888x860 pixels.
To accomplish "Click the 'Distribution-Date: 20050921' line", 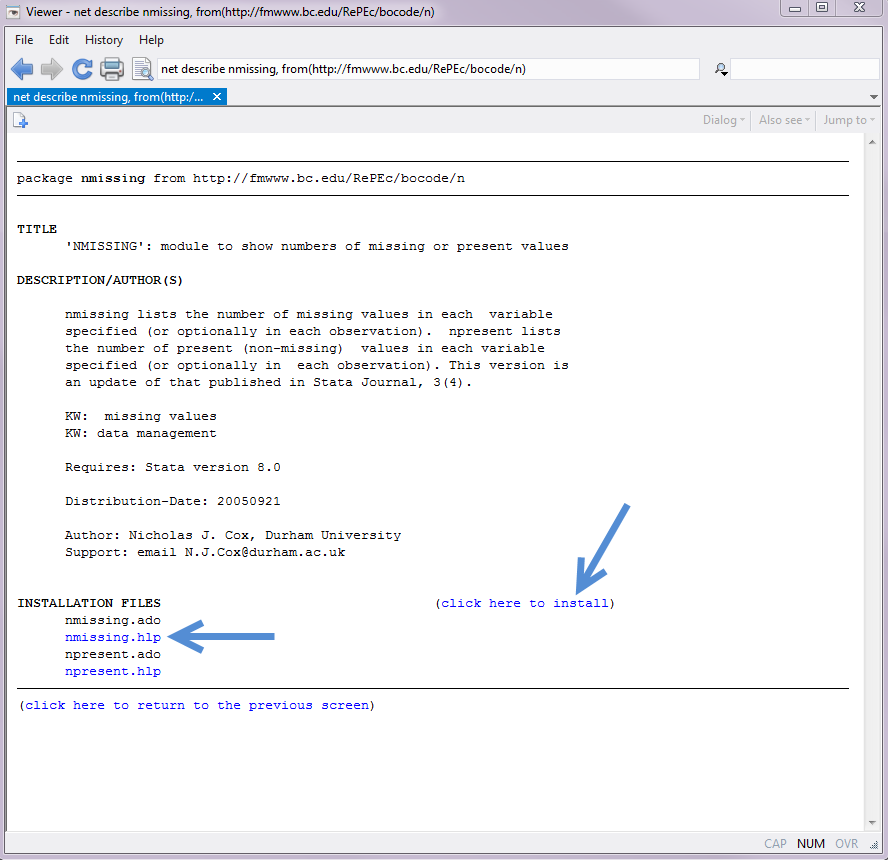I will (x=173, y=501).
